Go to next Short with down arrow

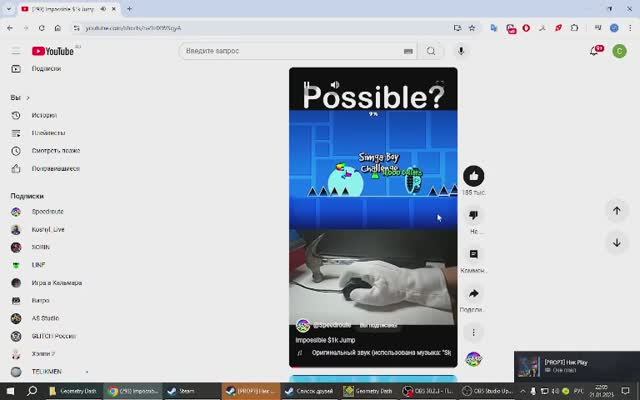[x=617, y=242]
